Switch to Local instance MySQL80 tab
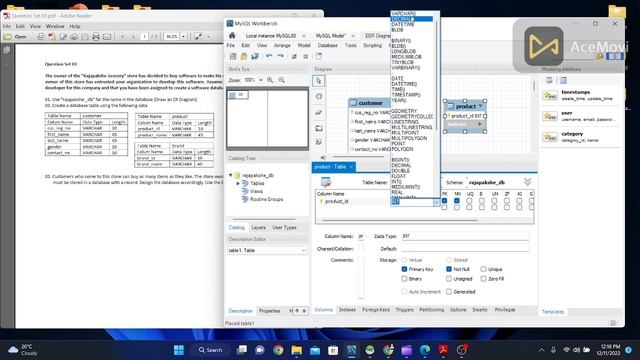 pos(271,36)
